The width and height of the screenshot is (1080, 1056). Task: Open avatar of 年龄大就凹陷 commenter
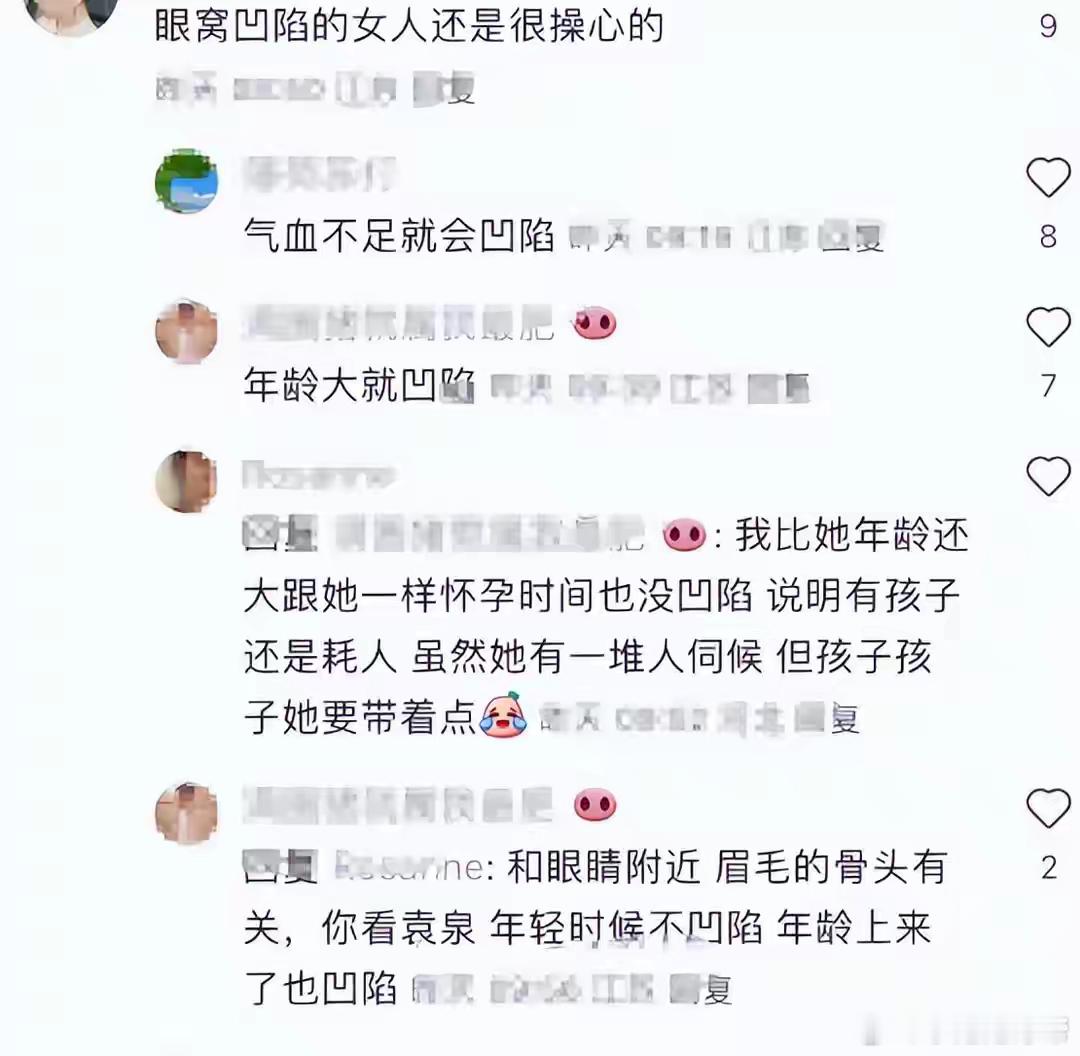pyautogui.click(x=187, y=331)
